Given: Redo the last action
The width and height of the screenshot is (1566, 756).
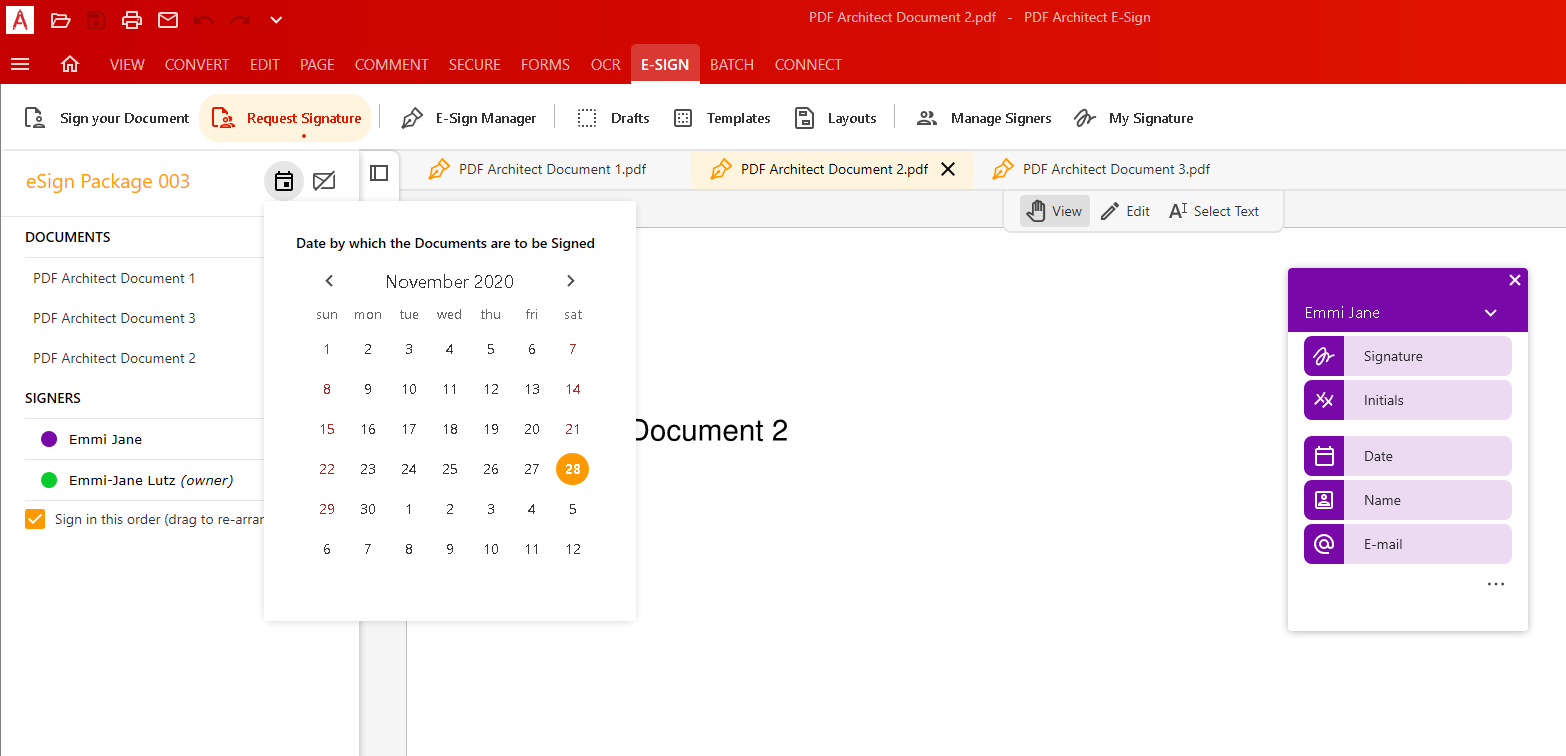Looking at the screenshot, I should [x=240, y=19].
